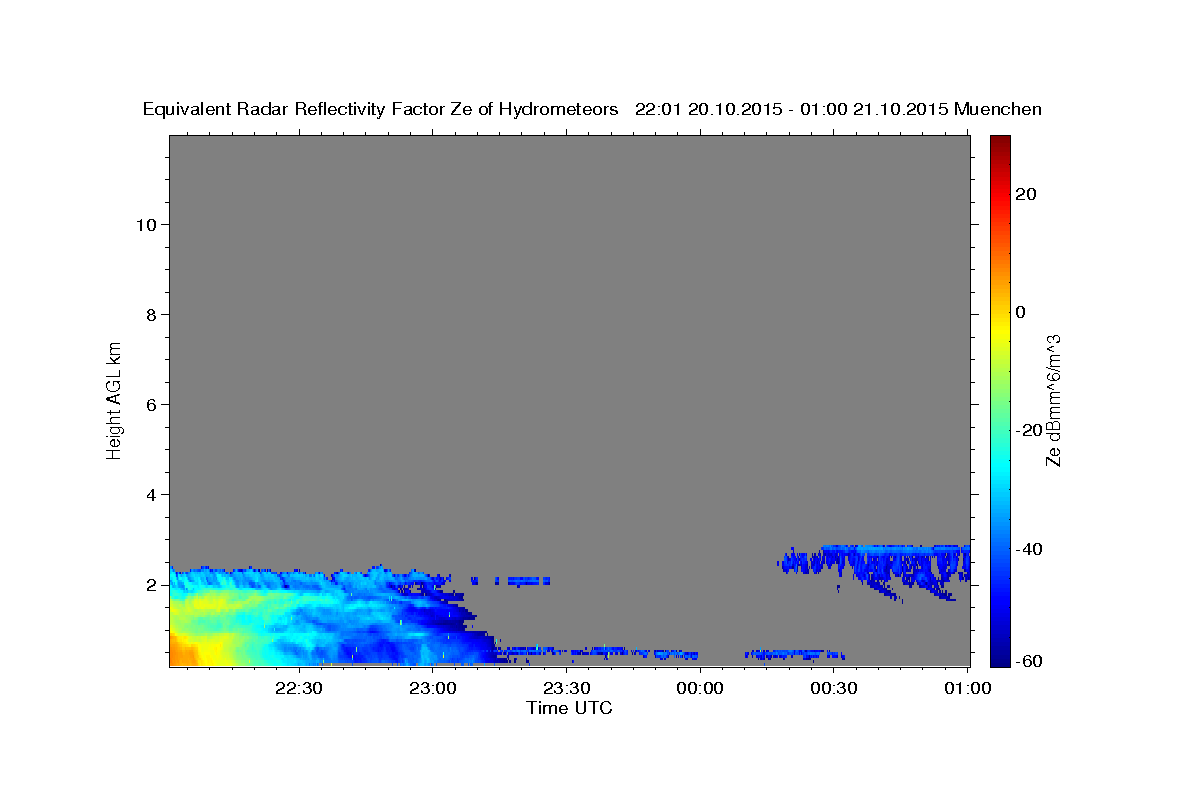Click the 23:00 time tick label
1200x800 pixels.
point(433,688)
